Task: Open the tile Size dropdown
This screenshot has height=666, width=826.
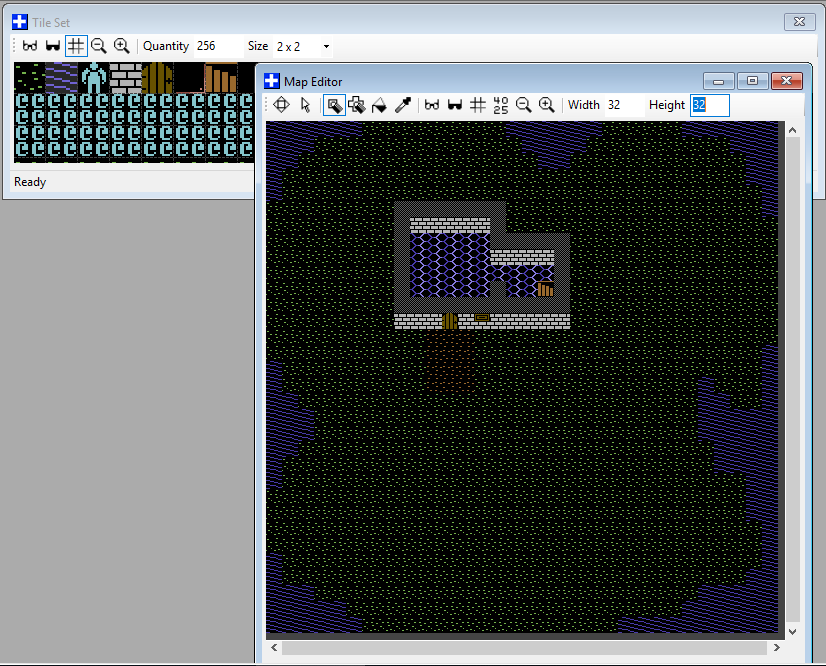Action: (x=326, y=46)
